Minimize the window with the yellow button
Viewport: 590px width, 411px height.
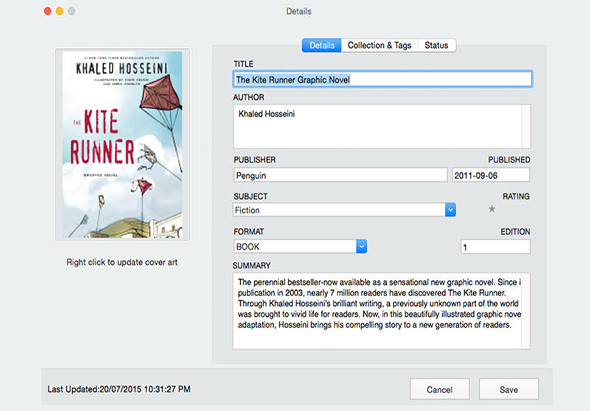pyautogui.click(x=59, y=11)
